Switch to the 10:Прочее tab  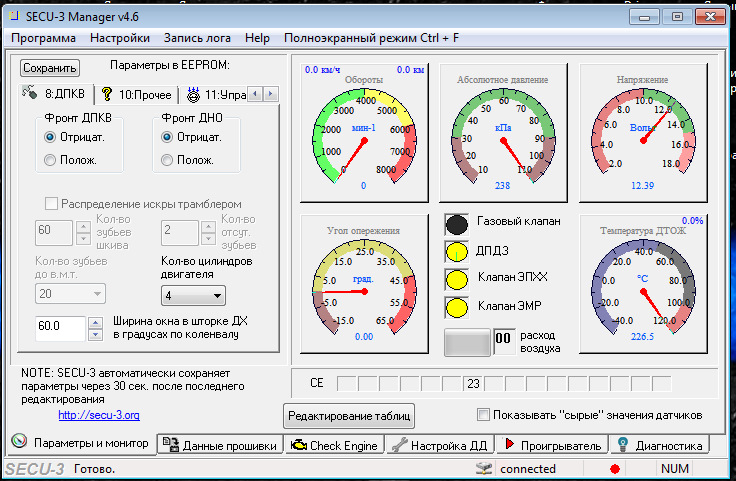pyautogui.click(x=137, y=95)
